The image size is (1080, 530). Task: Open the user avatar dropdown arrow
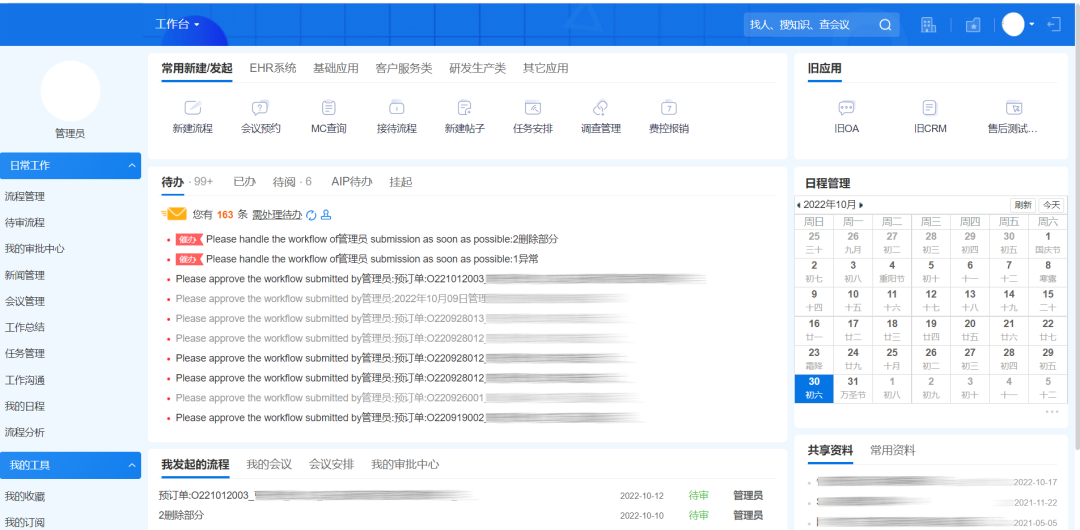(x=1032, y=24)
